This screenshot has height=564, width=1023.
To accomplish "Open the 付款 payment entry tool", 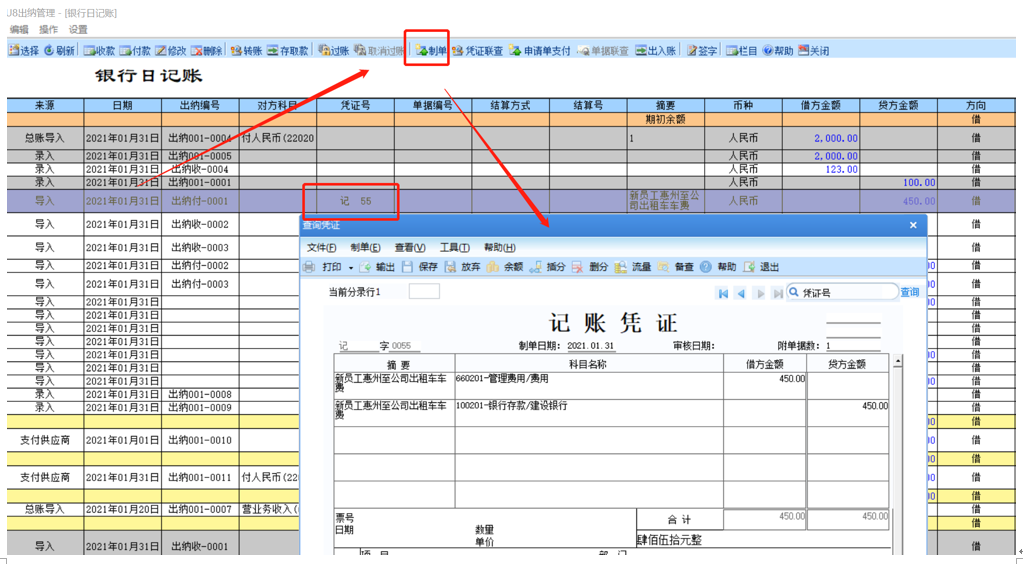I will pyautogui.click(x=135, y=50).
